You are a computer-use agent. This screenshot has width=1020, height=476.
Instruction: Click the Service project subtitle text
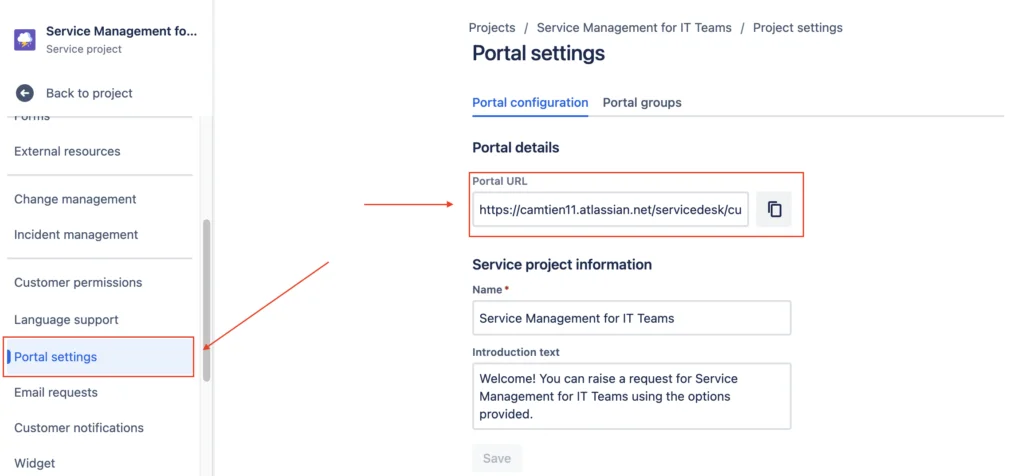tap(84, 49)
